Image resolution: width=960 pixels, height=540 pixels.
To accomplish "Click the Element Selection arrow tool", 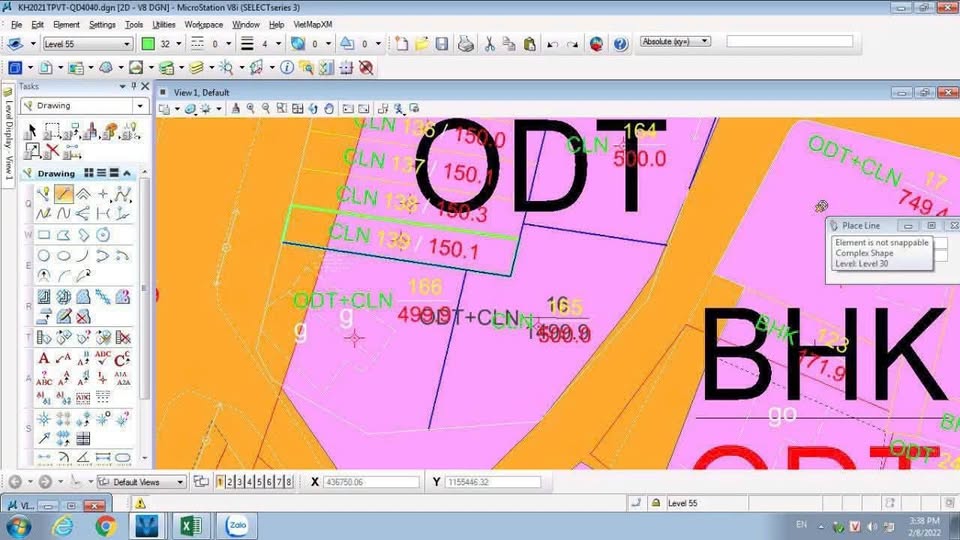I will pyautogui.click(x=31, y=131).
